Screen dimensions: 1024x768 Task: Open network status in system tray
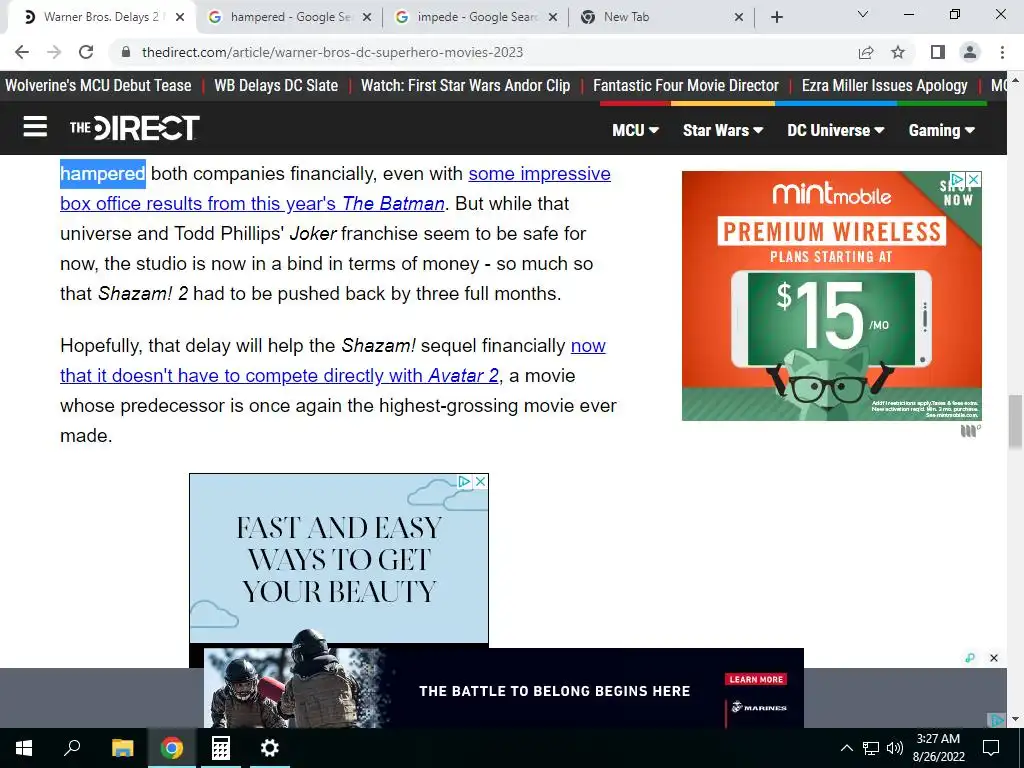(x=871, y=748)
